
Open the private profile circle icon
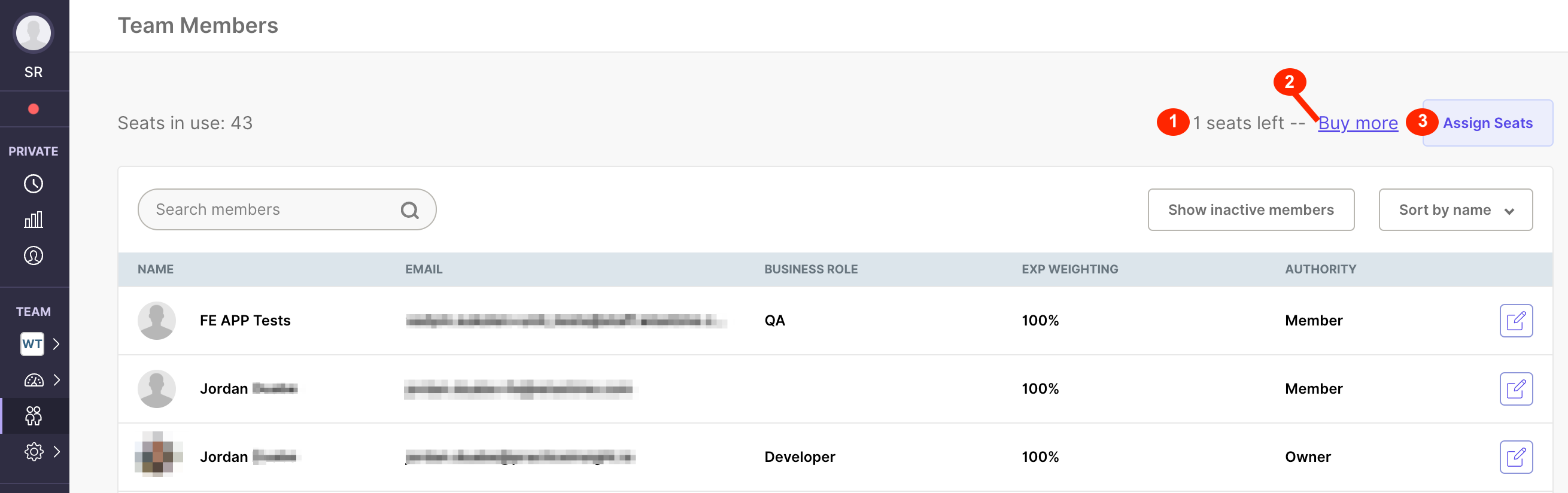pyautogui.click(x=34, y=255)
